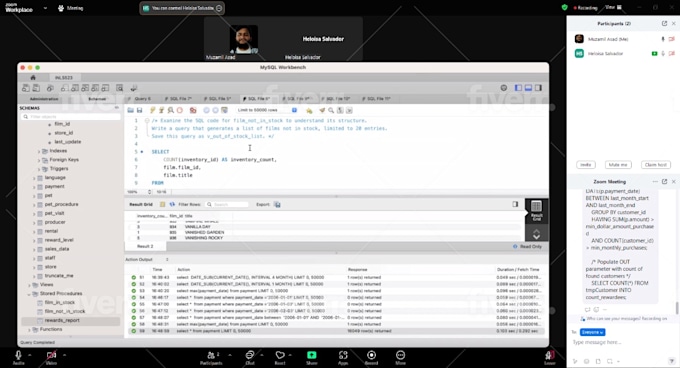The height and width of the screenshot is (368, 680).
Task: Open the Query 6 tab
Action: [x=142, y=99]
